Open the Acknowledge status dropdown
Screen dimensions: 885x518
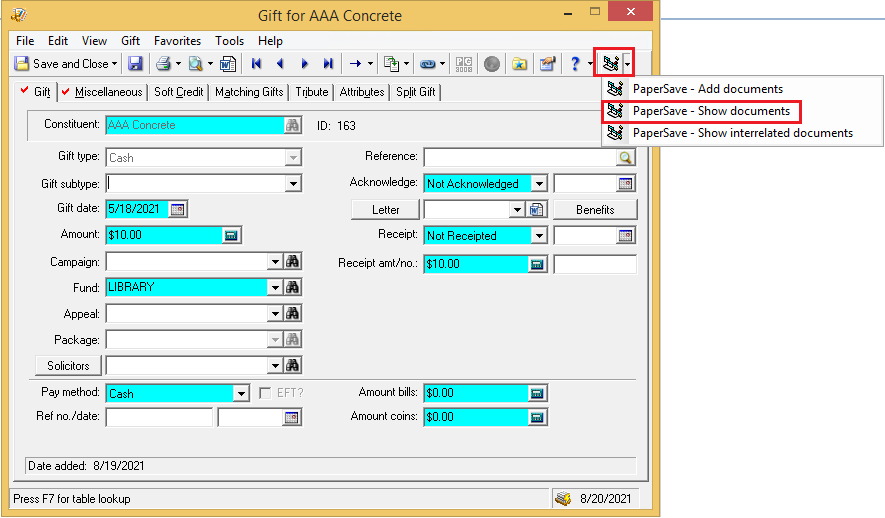point(539,184)
